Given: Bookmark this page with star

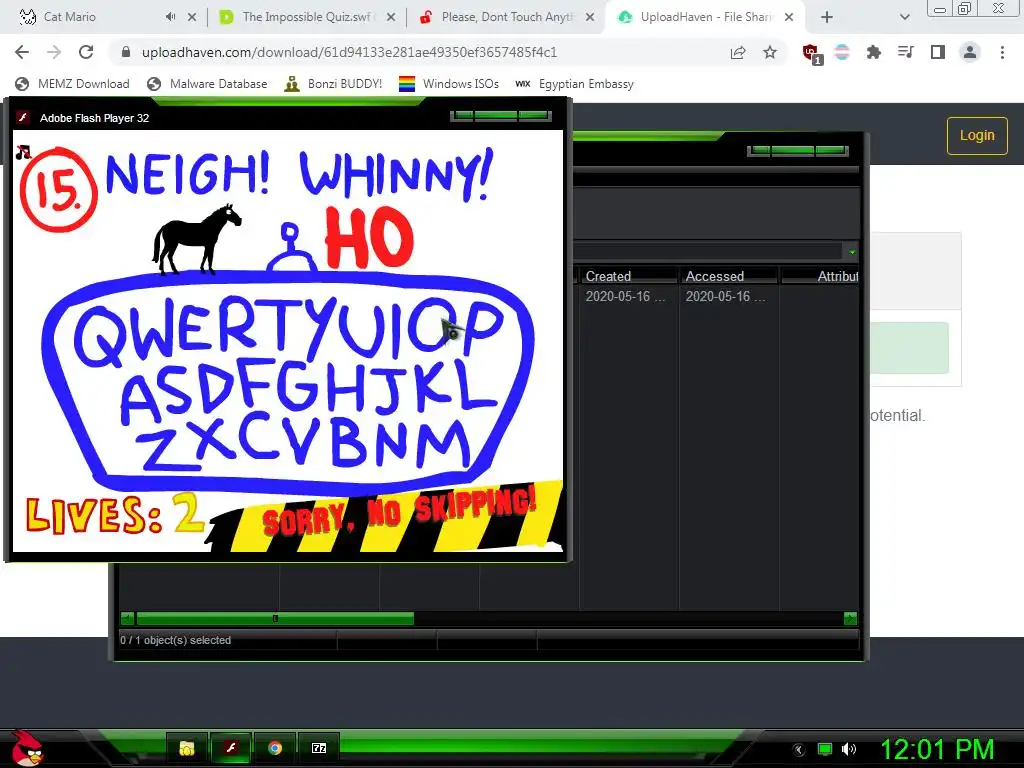Looking at the screenshot, I should (770, 52).
